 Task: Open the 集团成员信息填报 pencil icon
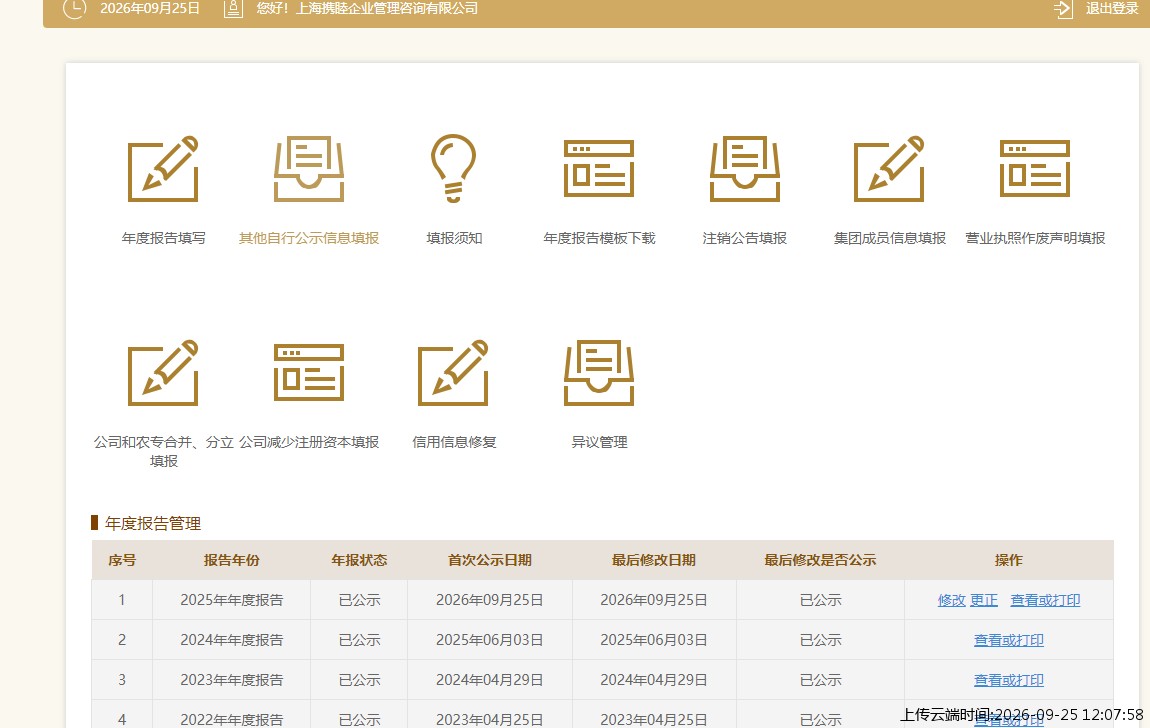pos(890,169)
